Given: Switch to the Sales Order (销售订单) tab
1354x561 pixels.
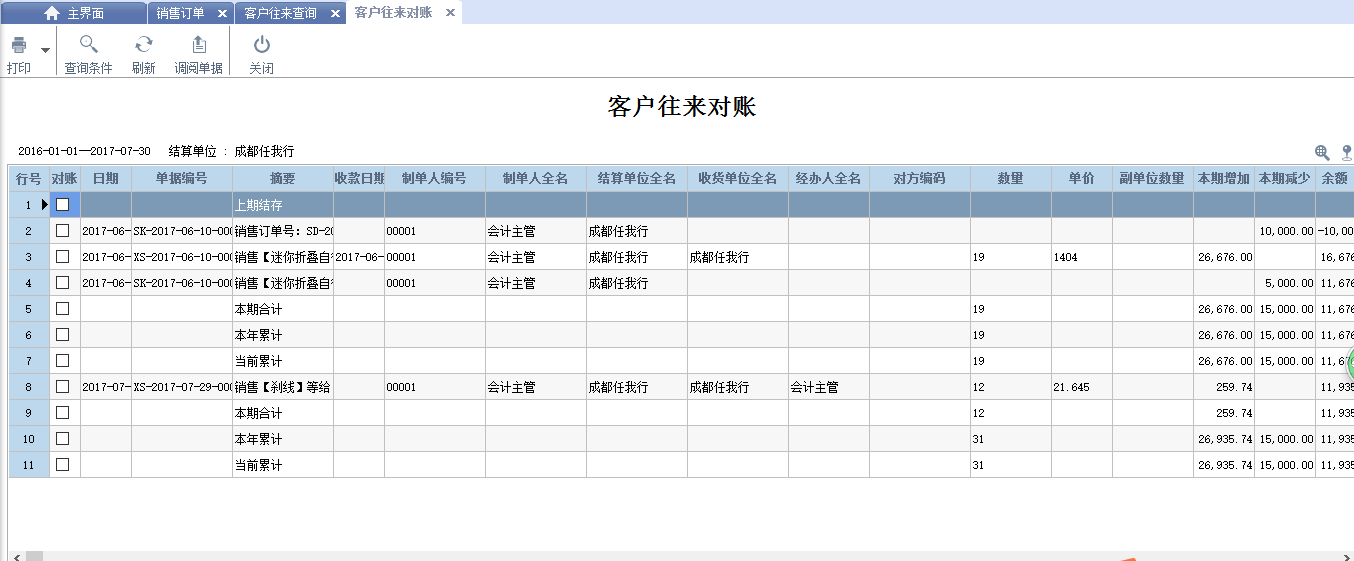Looking at the screenshot, I should click(x=181, y=13).
